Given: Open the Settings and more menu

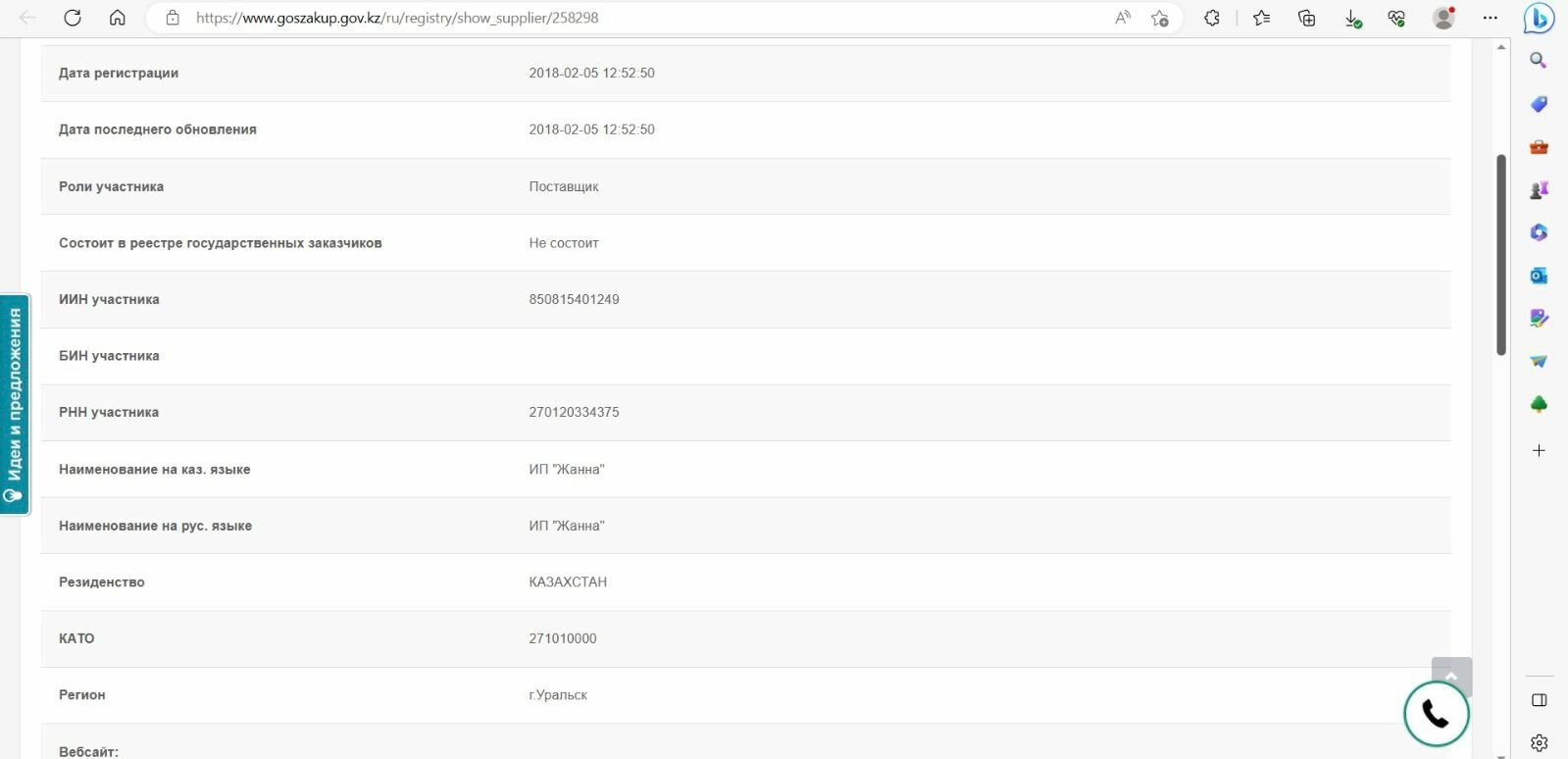Looking at the screenshot, I should 1491,18.
